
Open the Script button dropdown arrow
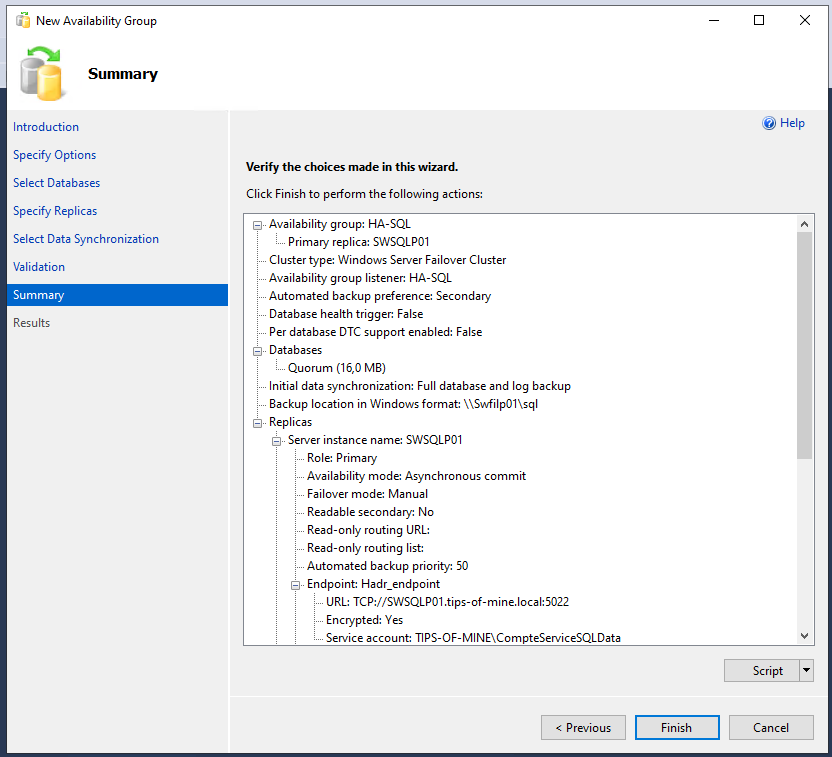(x=807, y=671)
